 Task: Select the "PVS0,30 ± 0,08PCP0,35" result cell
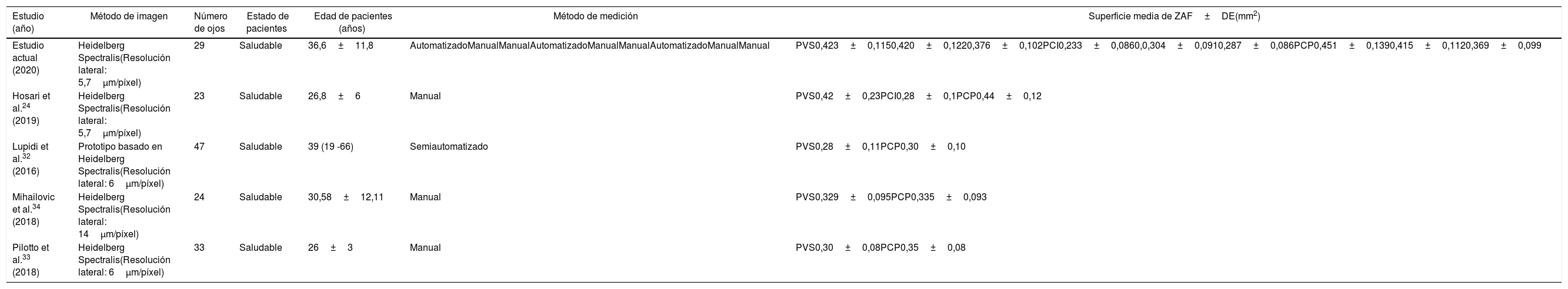[880, 248]
